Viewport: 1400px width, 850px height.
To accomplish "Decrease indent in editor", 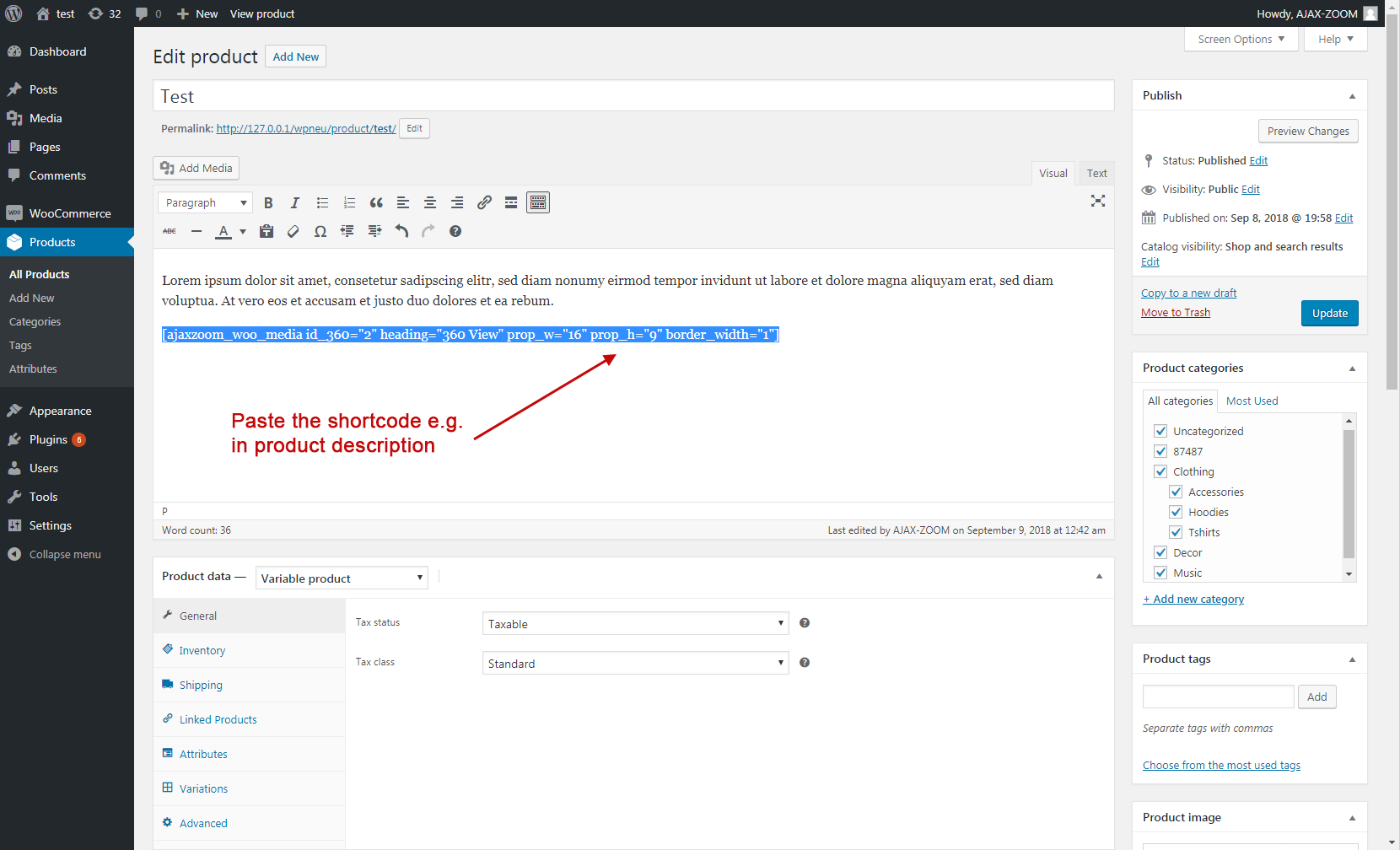I will [x=347, y=231].
